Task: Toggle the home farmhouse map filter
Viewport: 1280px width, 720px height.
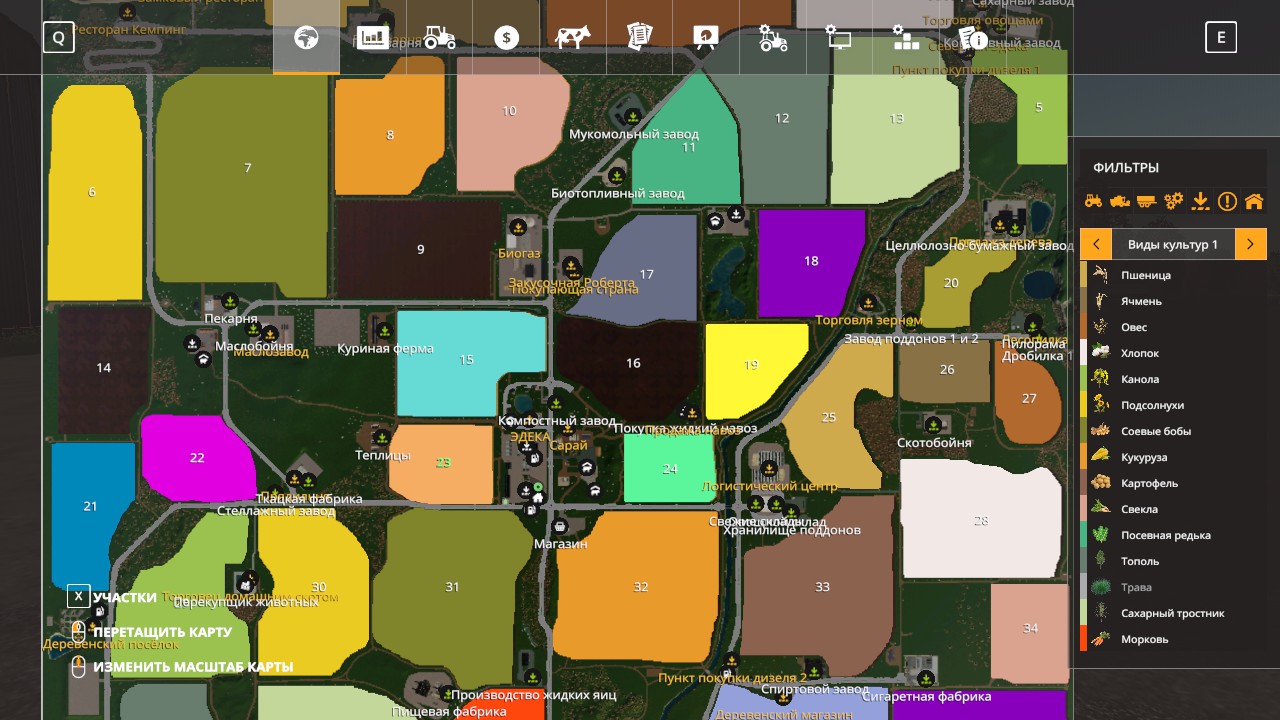Action: [1254, 201]
